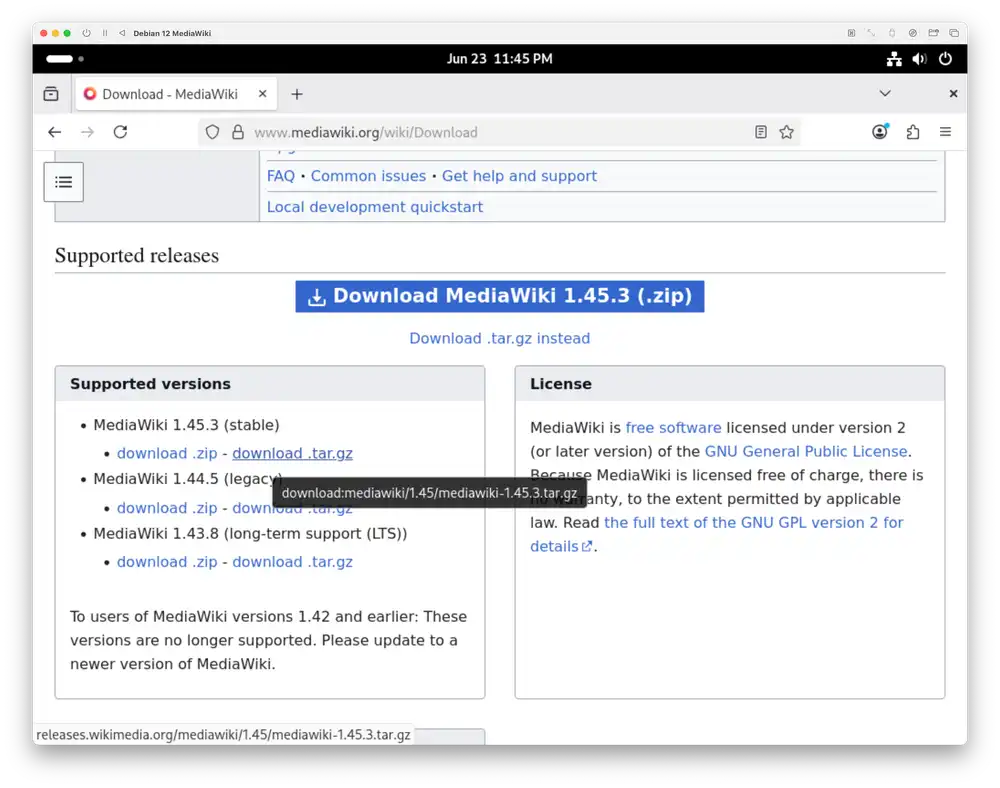Open the Common issues link
This screenshot has width=1000, height=788.
tap(368, 176)
